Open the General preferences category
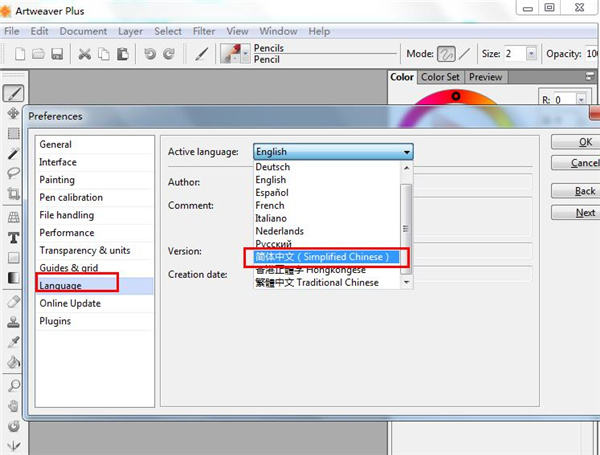The image size is (600, 455). [95, 145]
